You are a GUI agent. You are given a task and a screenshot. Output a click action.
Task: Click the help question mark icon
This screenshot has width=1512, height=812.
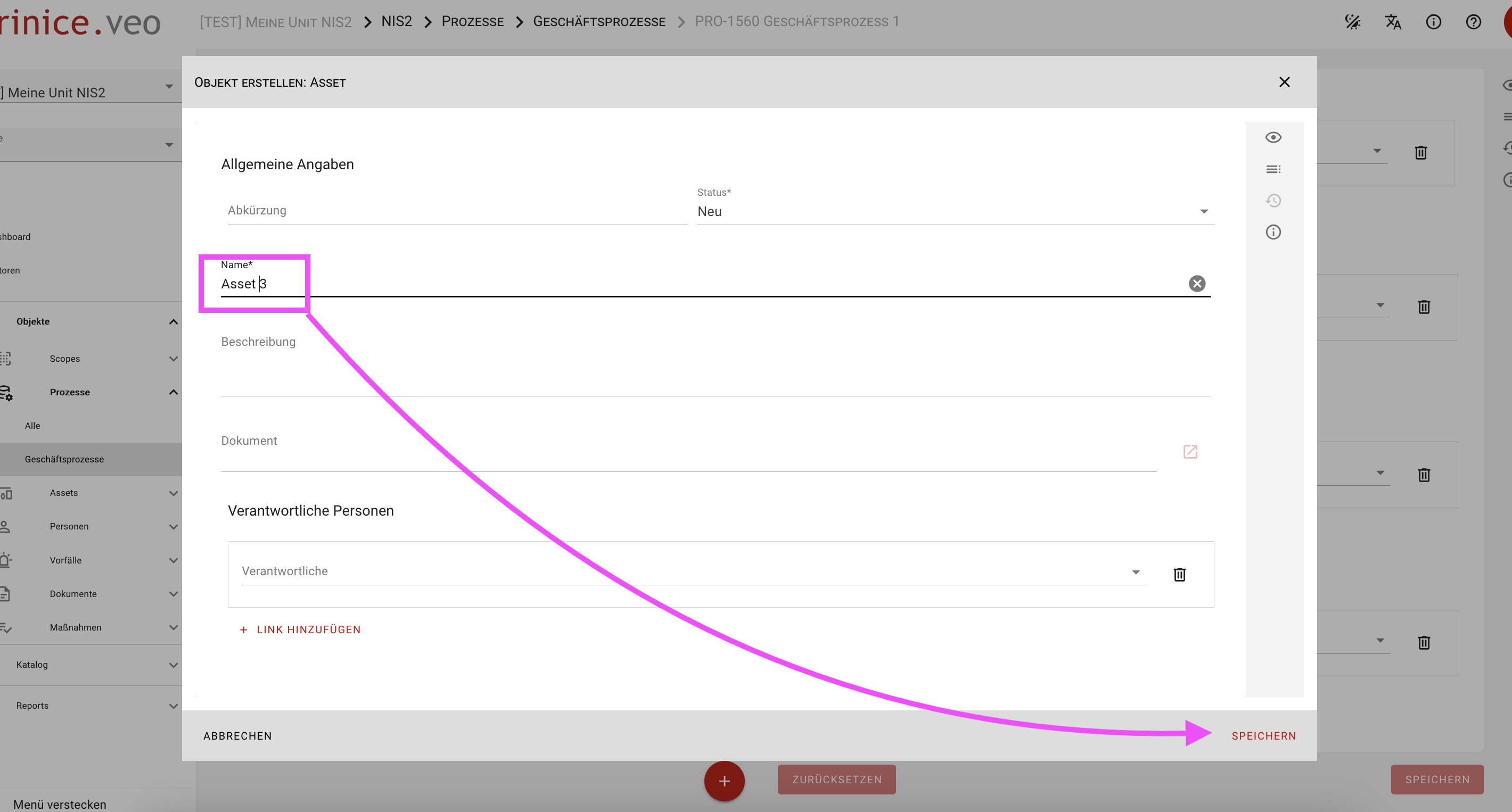(x=1473, y=22)
